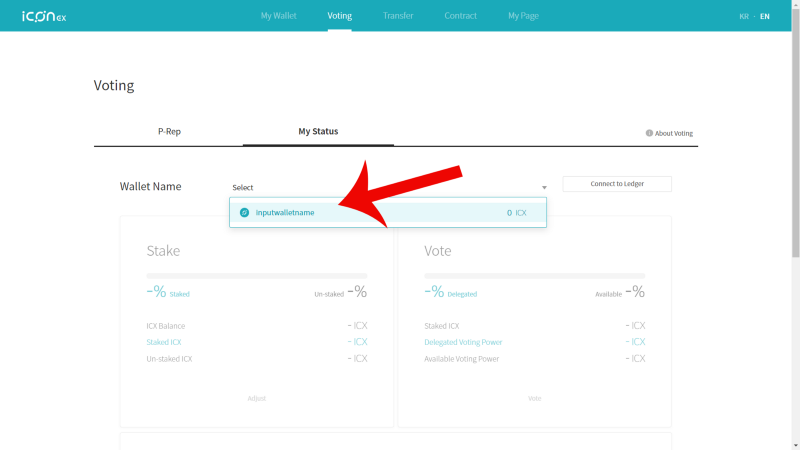This screenshot has width=800, height=450.
Task: Switch language to KR
Action: pos(744,16)
